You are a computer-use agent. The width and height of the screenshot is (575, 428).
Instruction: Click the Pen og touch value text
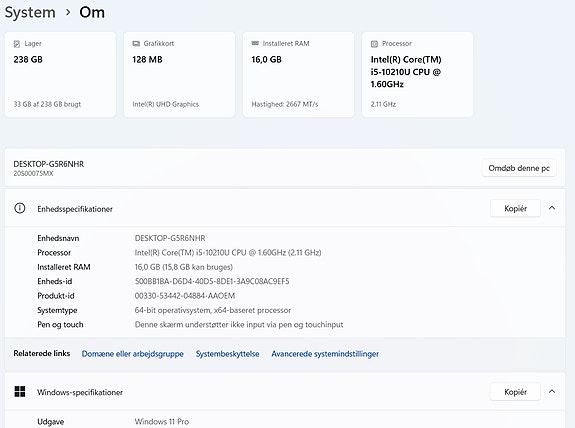(239, 325)
